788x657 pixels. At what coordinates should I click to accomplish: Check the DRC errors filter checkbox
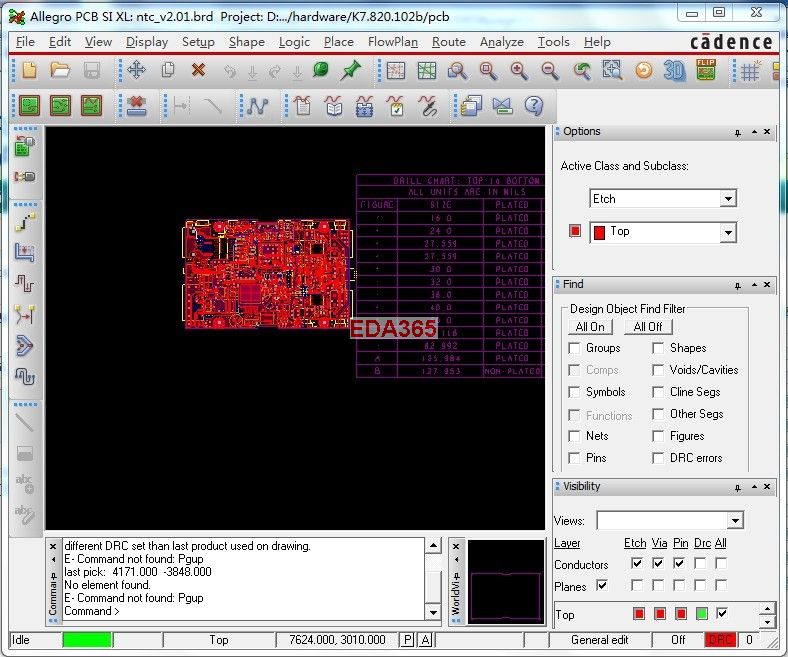tap(658, 458)
